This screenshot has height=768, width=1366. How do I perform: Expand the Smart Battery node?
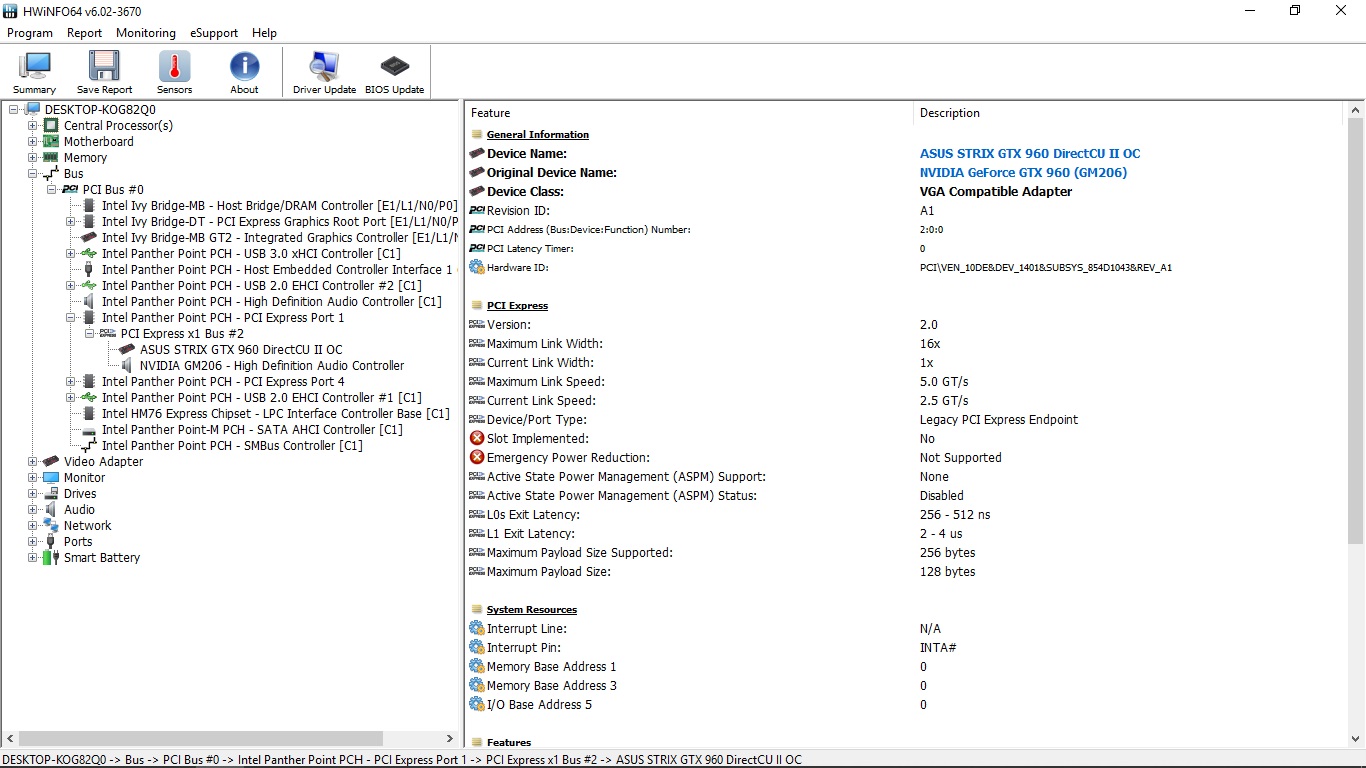[33, 558]
